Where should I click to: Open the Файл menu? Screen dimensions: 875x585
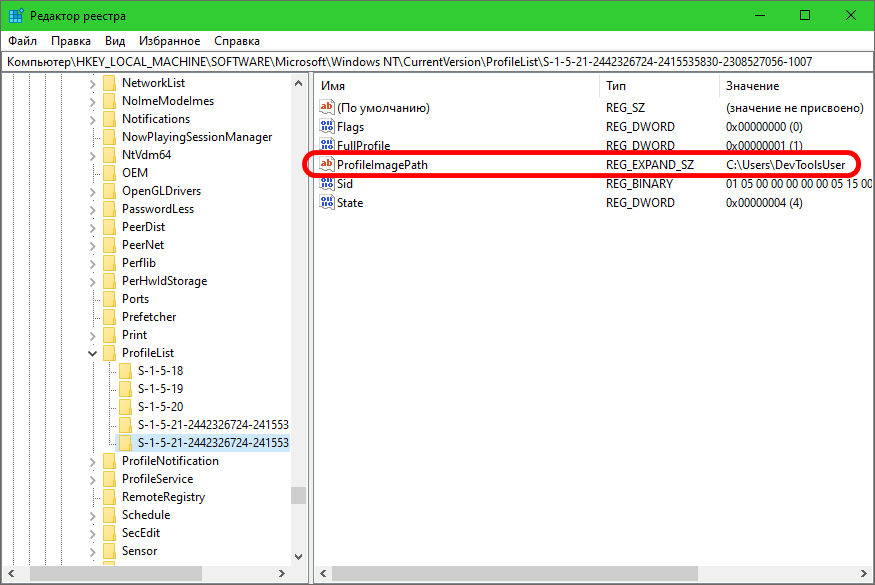tap(22, 41)
